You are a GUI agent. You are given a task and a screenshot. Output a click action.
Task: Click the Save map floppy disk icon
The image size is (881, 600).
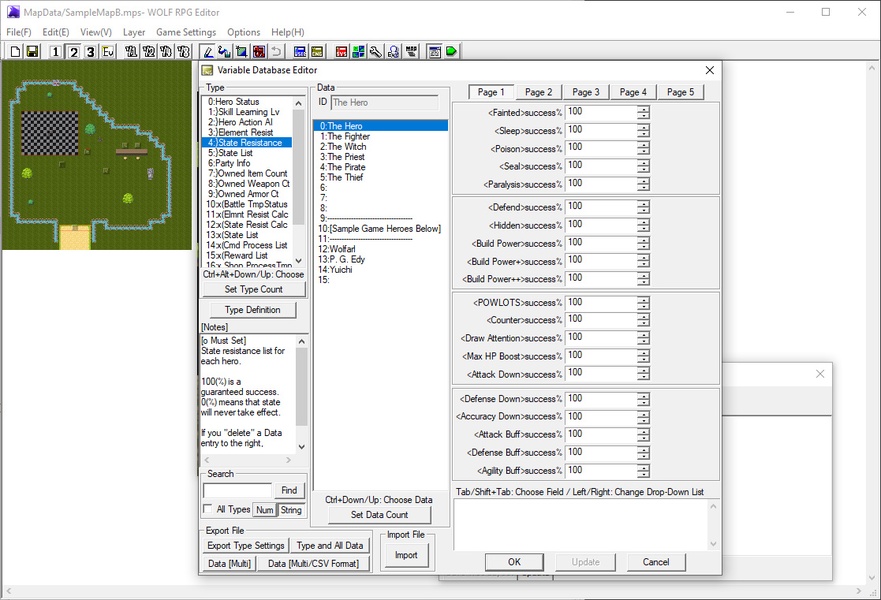(x=32, y=51)
